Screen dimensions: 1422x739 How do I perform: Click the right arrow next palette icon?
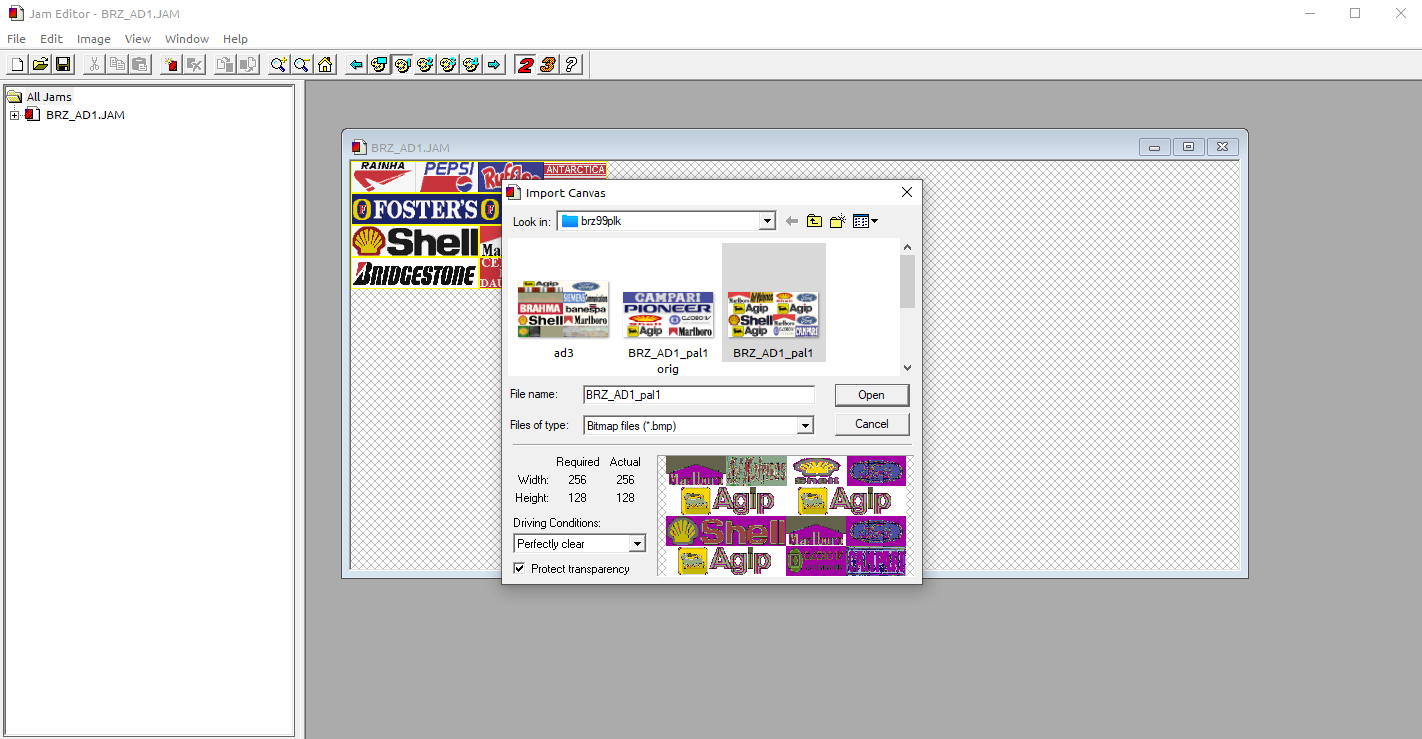(x=494, y=65)
